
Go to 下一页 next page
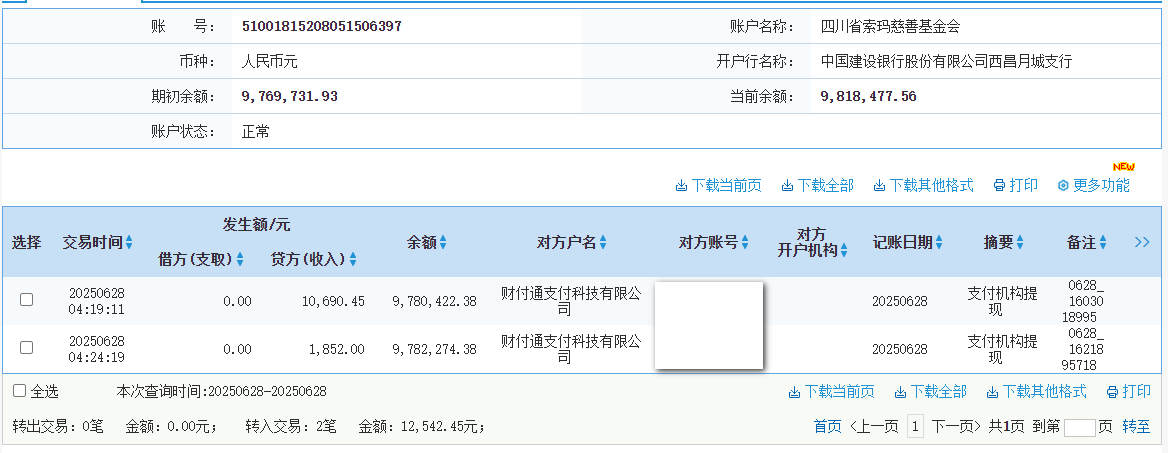[956, 427]
